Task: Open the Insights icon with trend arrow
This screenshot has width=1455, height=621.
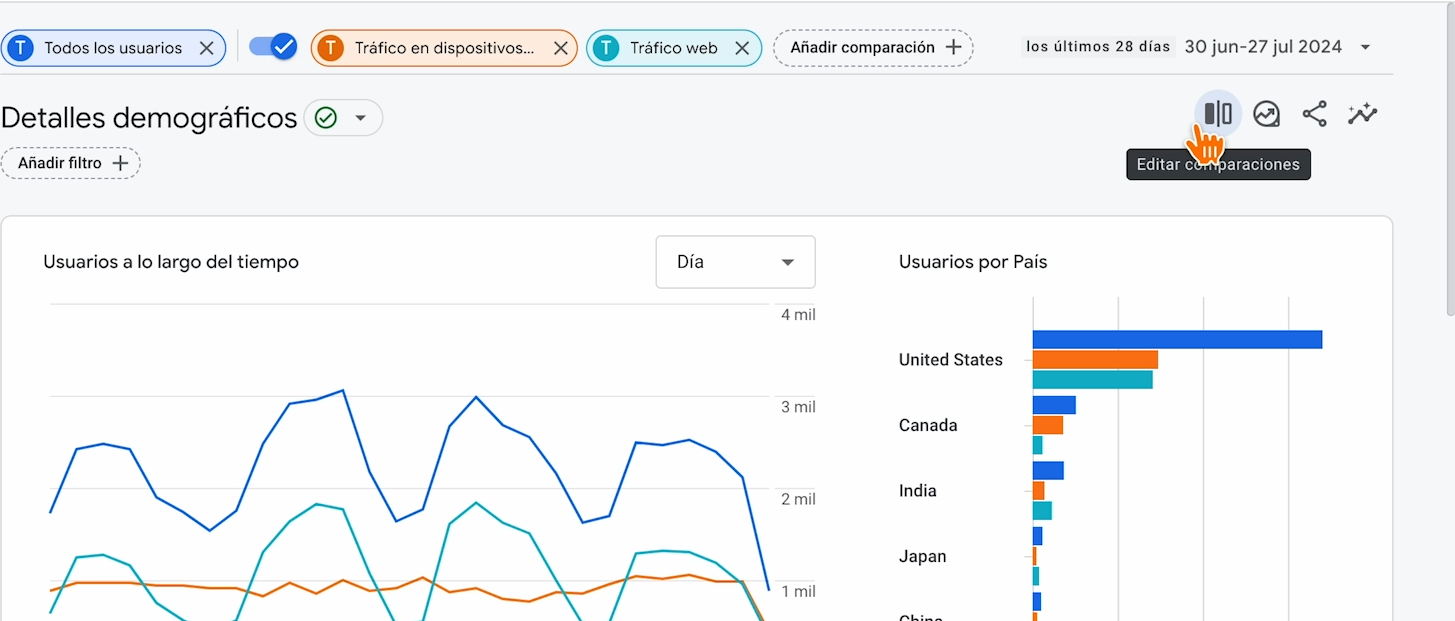Action: click(x=1266, y=114)
